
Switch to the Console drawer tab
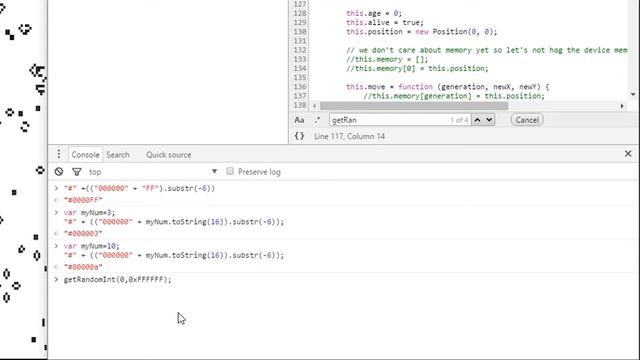[x=85, y=155]
